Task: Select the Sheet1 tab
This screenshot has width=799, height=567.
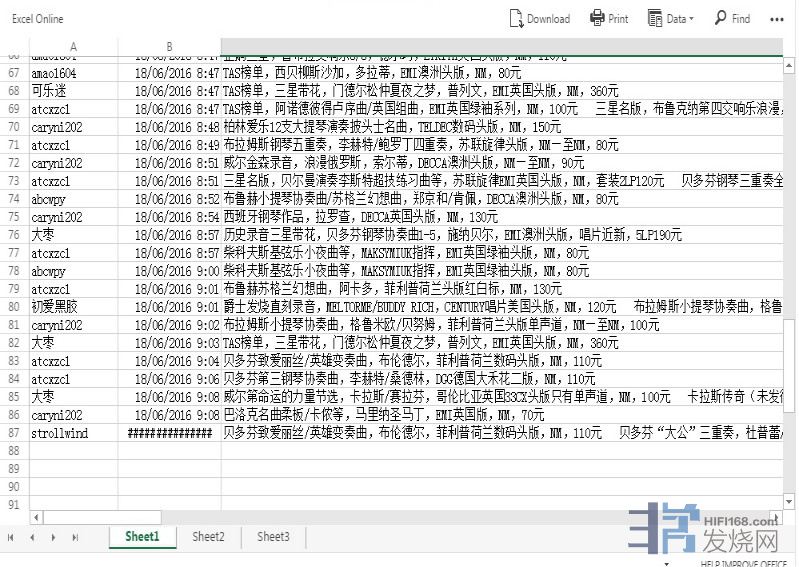Action: tap(142, 537)
